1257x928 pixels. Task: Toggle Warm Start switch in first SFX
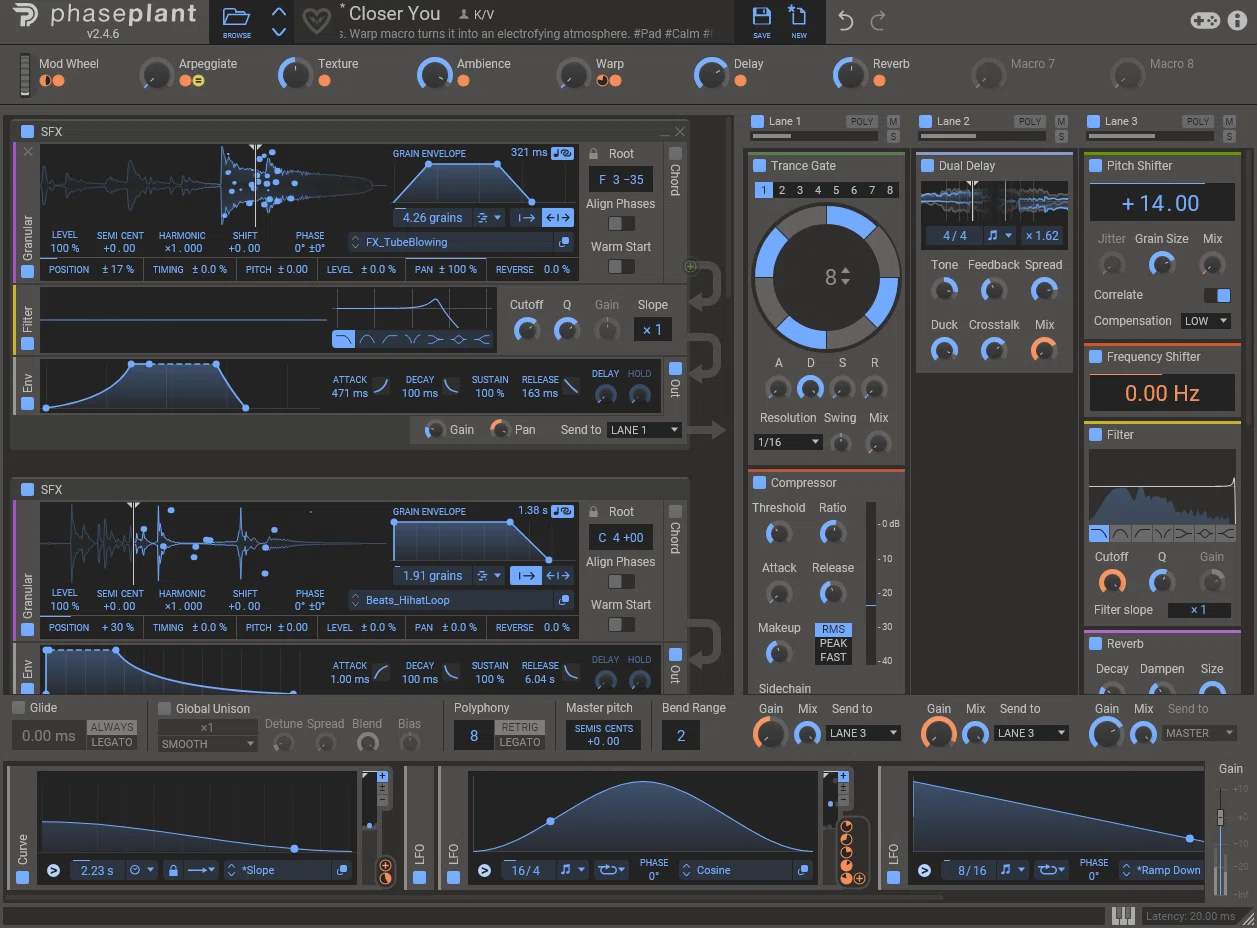pos(621,266)
